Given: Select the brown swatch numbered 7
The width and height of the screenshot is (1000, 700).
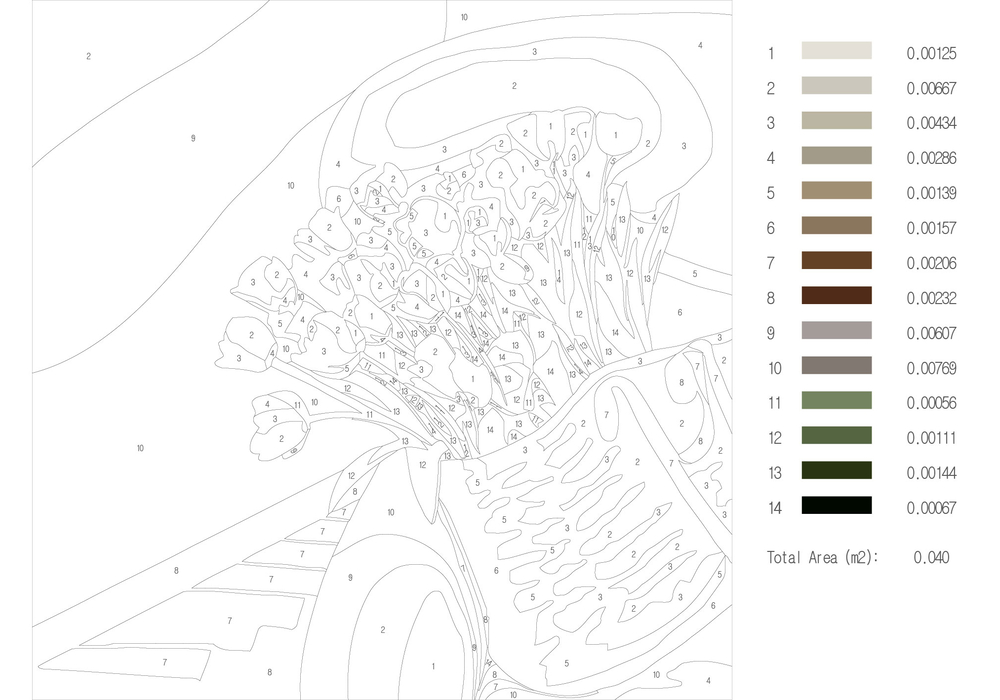Looking at the screenshot, I should coord(836,261).
